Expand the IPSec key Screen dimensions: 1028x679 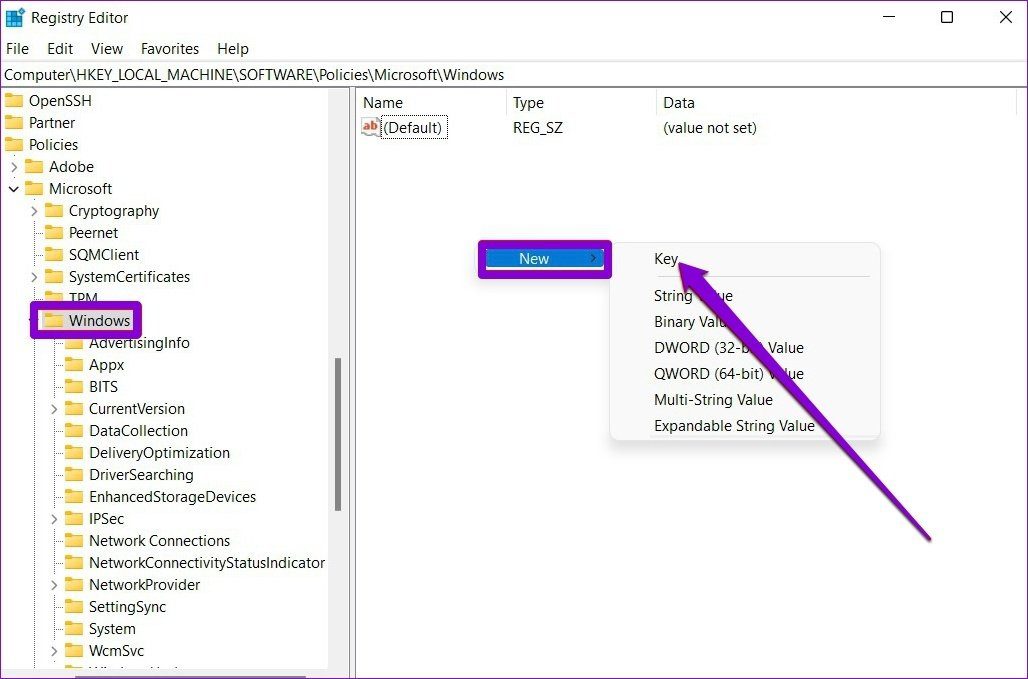coord(54,519)
